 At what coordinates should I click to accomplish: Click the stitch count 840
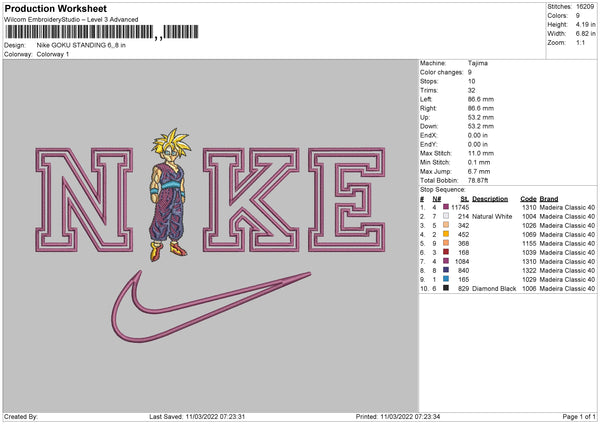click(x=463, y=270)
